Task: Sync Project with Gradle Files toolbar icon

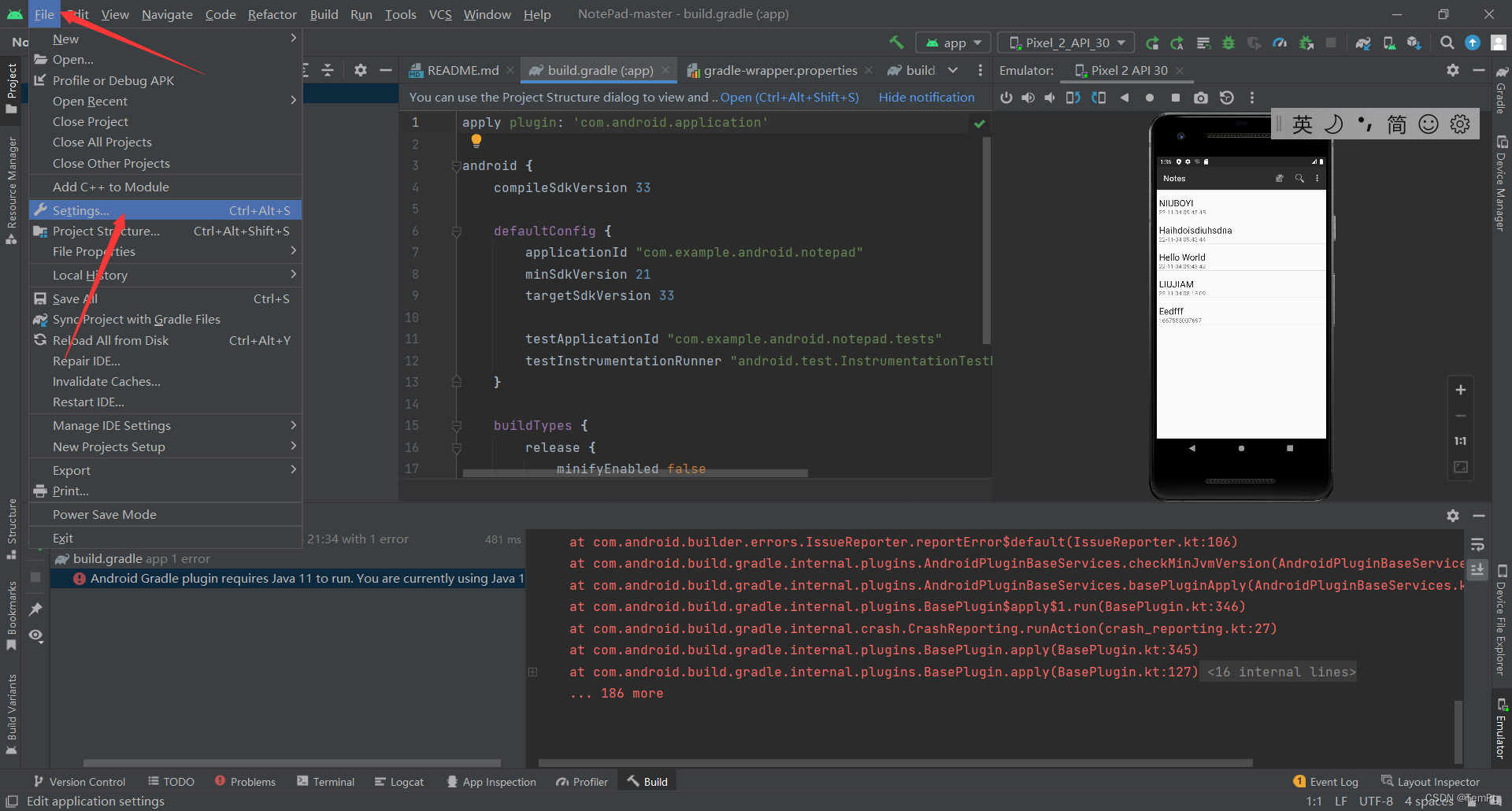Action: (1364, 43)
